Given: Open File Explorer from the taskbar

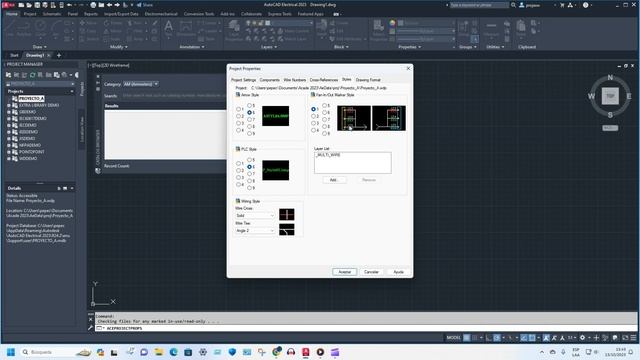Looking at the screenshot, I should click(x=159, y=352).
